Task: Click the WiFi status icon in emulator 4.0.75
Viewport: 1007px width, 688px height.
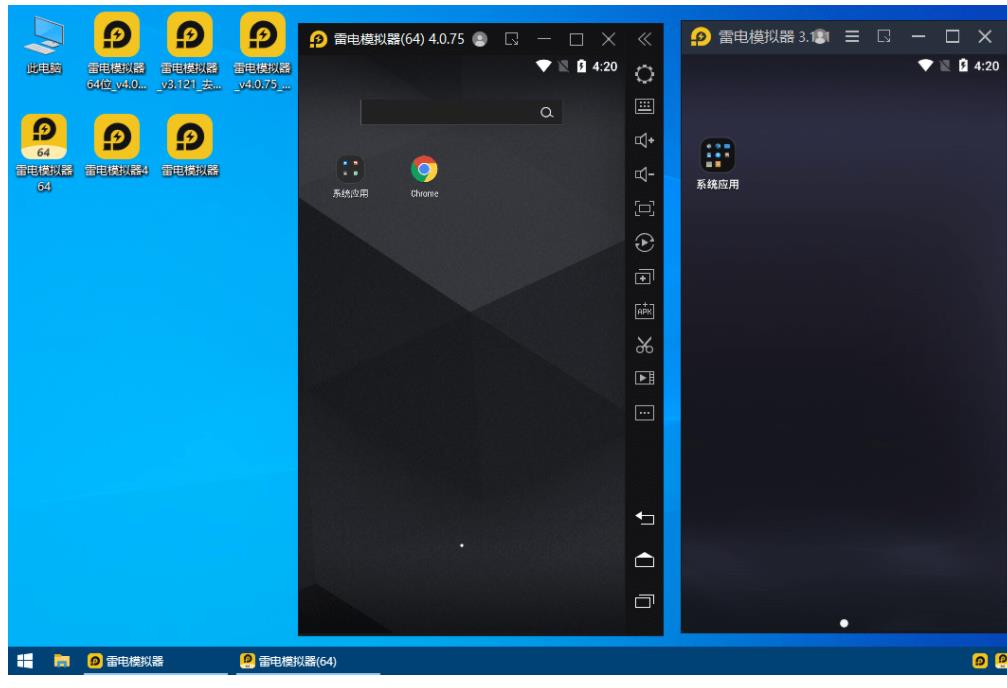Action: (x=543, y=66)
